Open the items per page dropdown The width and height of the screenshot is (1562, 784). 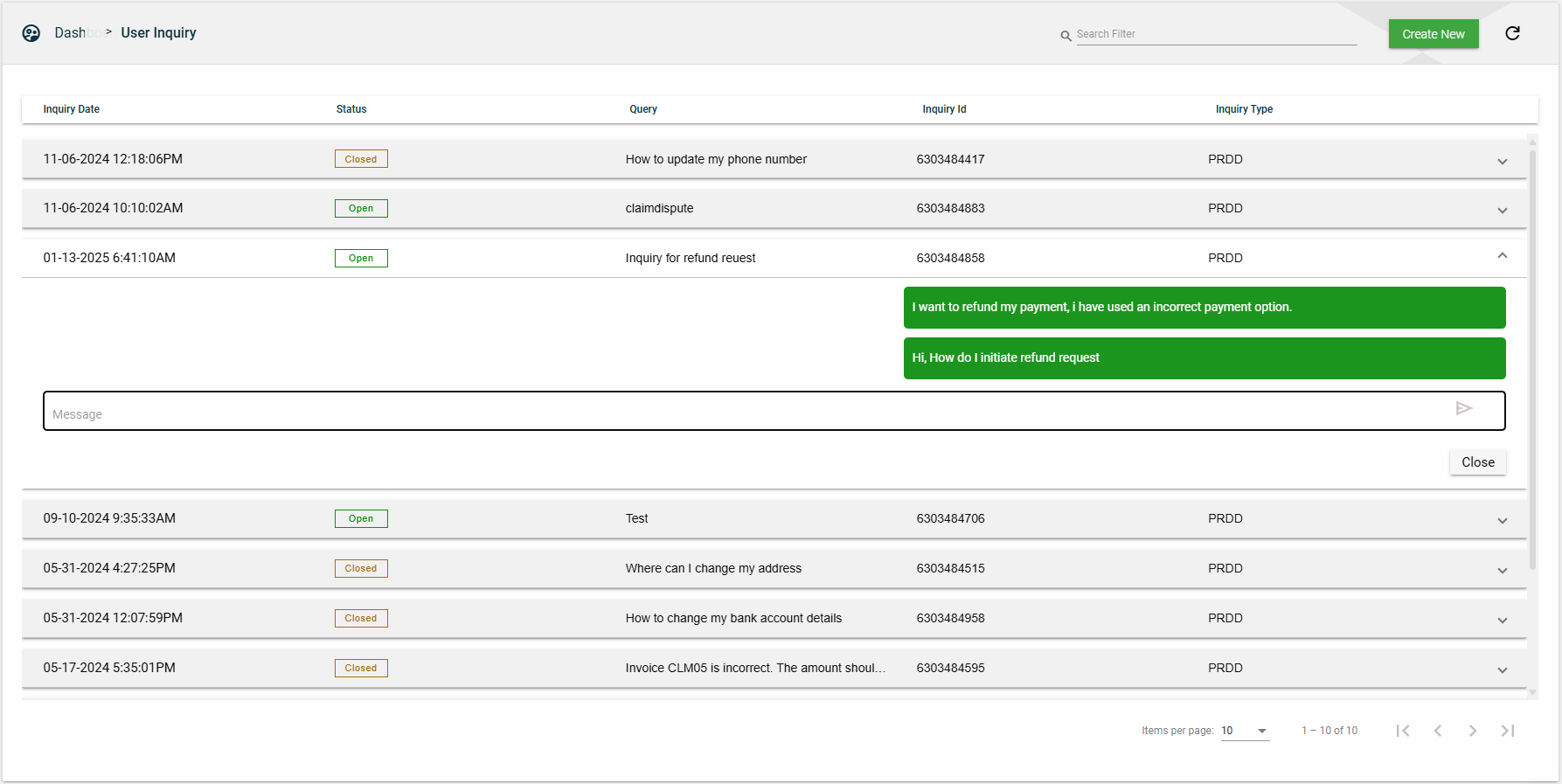point(1245,731)
